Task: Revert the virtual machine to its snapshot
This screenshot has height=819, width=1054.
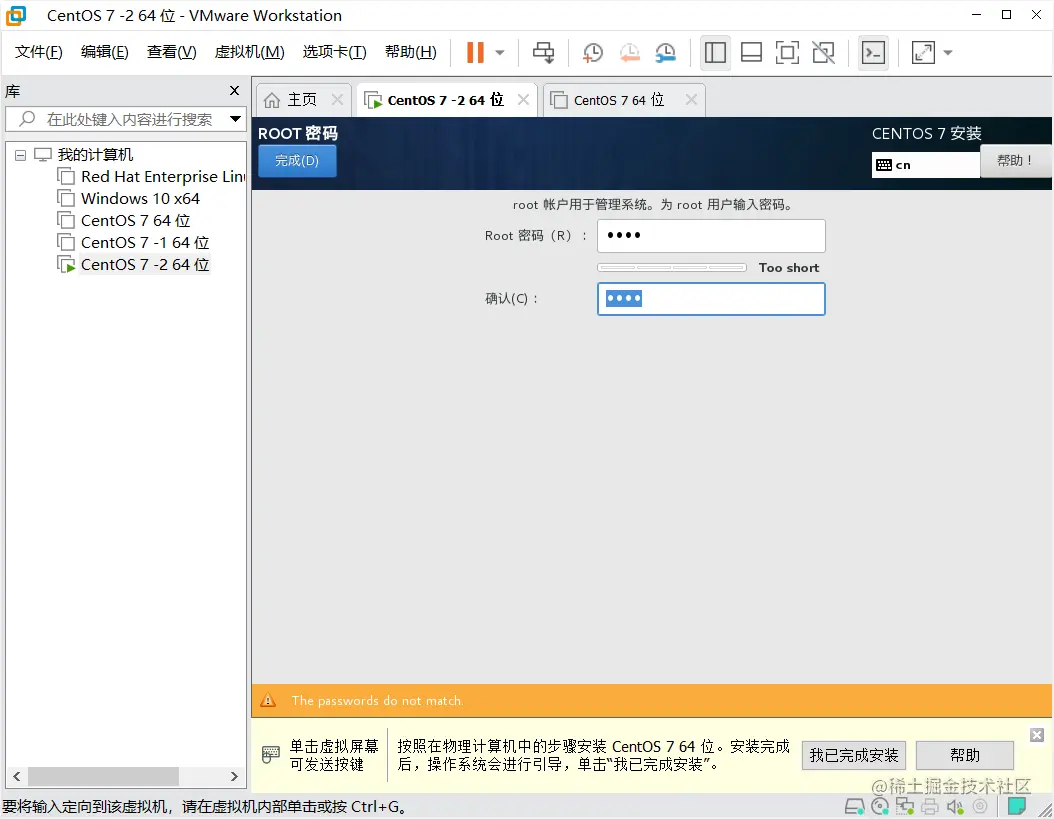Action: tap(629, 52)
